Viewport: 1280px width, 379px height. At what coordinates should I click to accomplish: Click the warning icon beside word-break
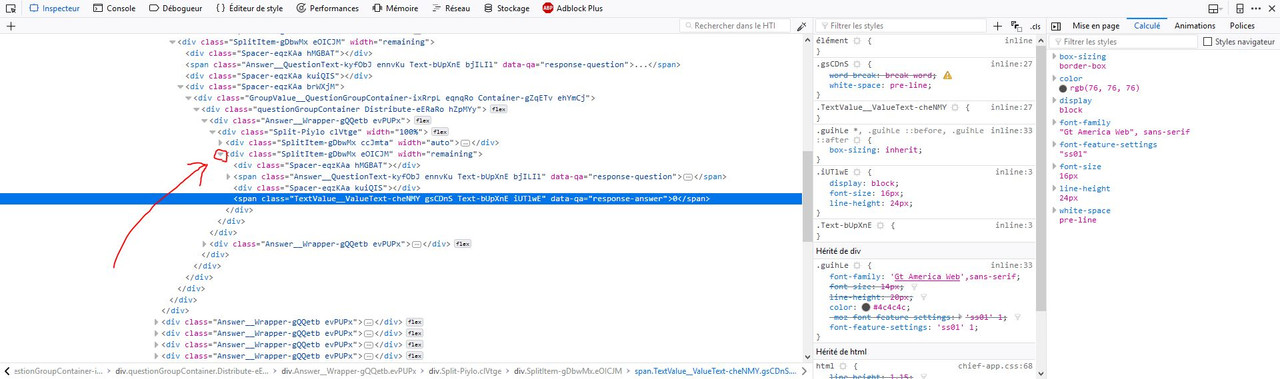947,75
